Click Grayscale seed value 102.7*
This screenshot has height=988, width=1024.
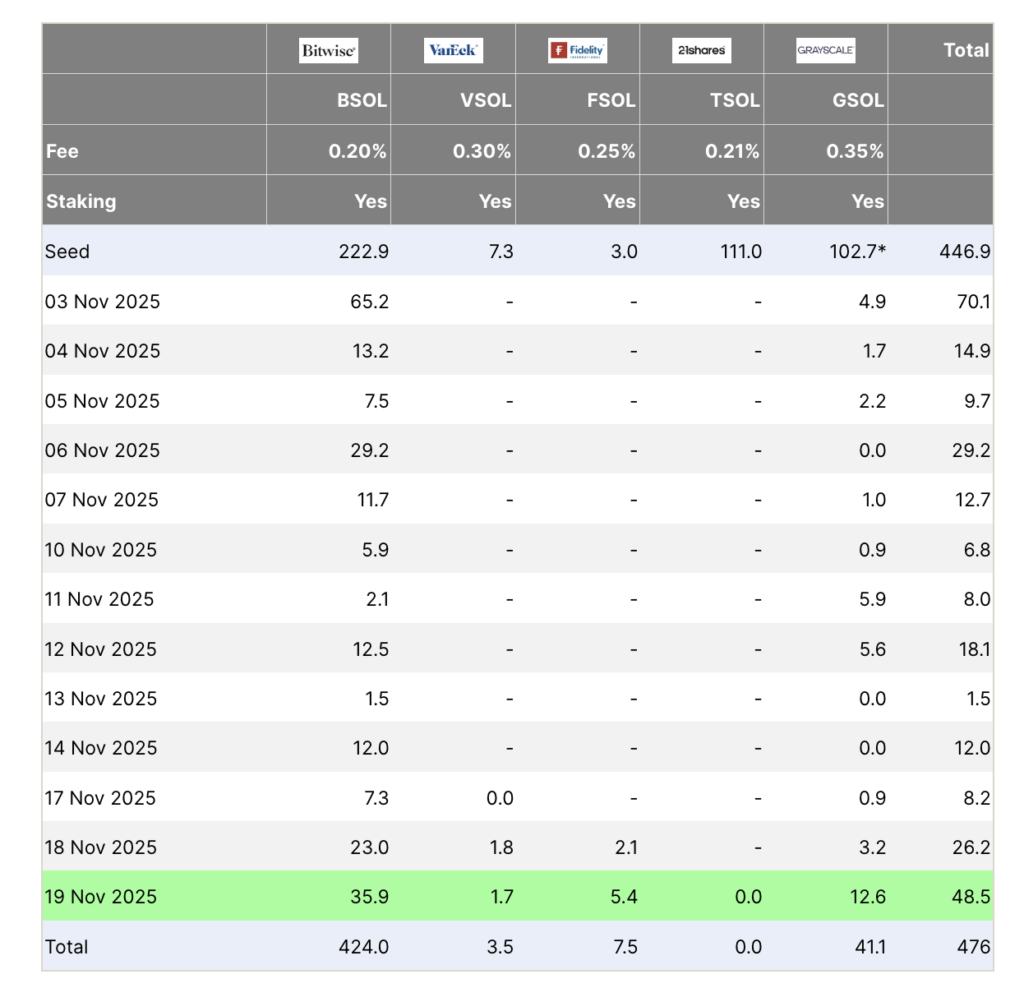pyautogui.click(x=857, y=252)
